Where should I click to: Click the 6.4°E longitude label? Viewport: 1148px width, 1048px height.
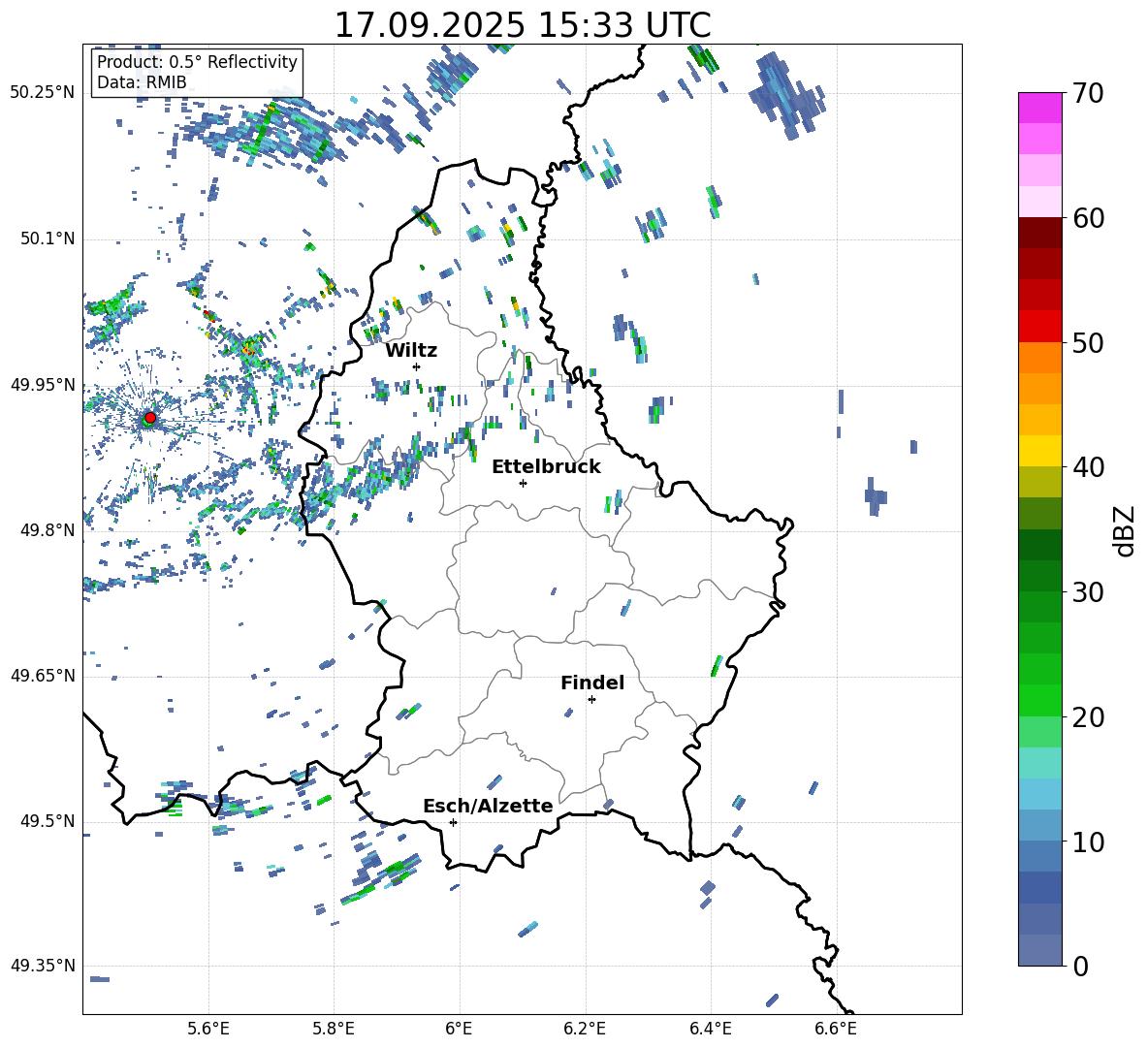tap(710, 1029)
